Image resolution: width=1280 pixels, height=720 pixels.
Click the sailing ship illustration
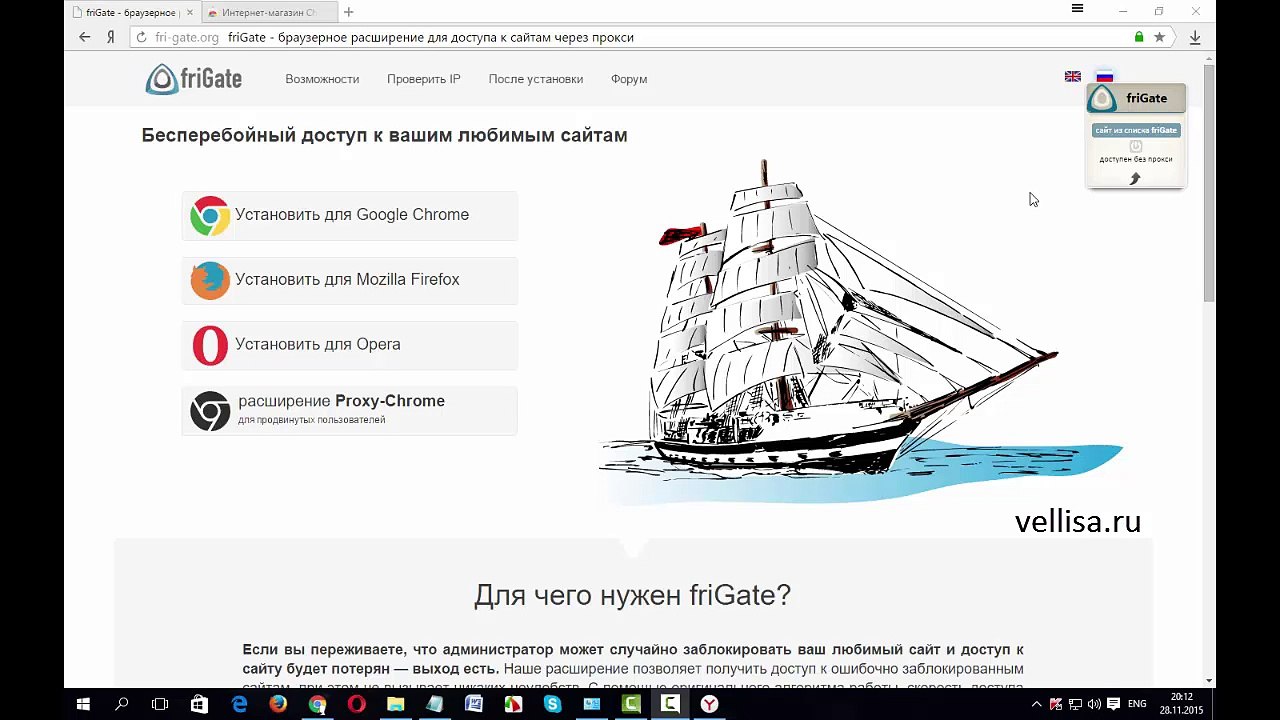(860, 330)
